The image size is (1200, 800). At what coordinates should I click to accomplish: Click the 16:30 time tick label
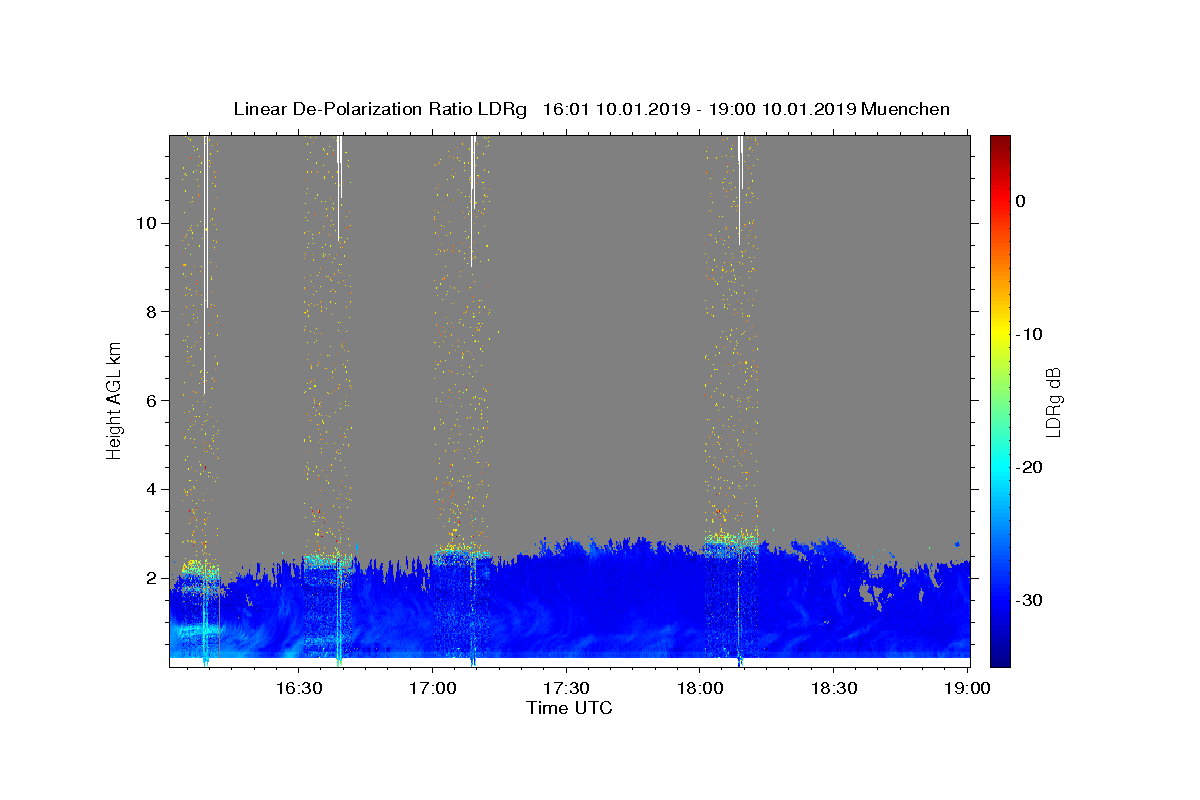coord(298,688)
